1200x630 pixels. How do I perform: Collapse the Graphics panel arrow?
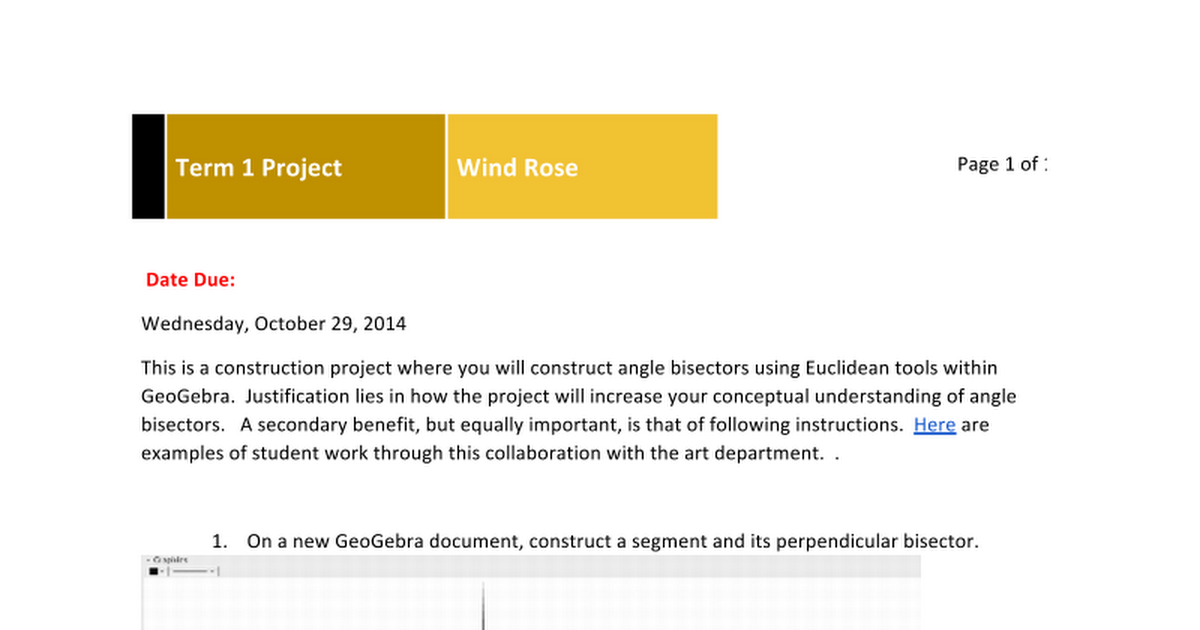click(x=148, y=560)
